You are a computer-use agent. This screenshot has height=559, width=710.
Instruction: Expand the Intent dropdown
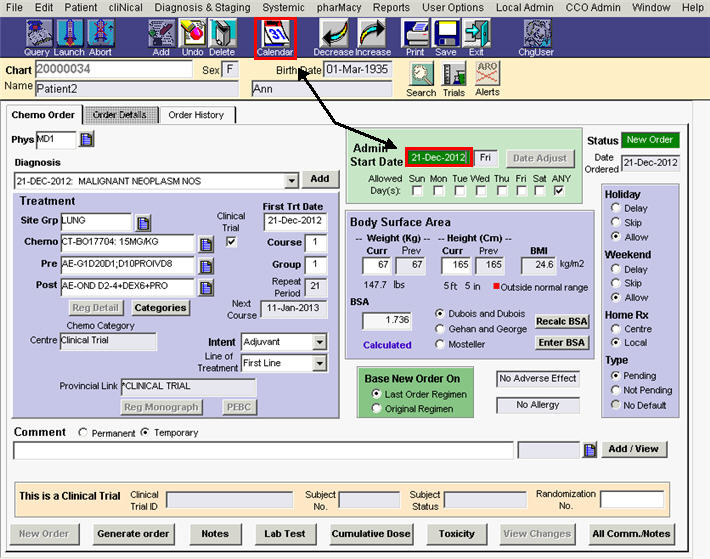pos(319,342)
